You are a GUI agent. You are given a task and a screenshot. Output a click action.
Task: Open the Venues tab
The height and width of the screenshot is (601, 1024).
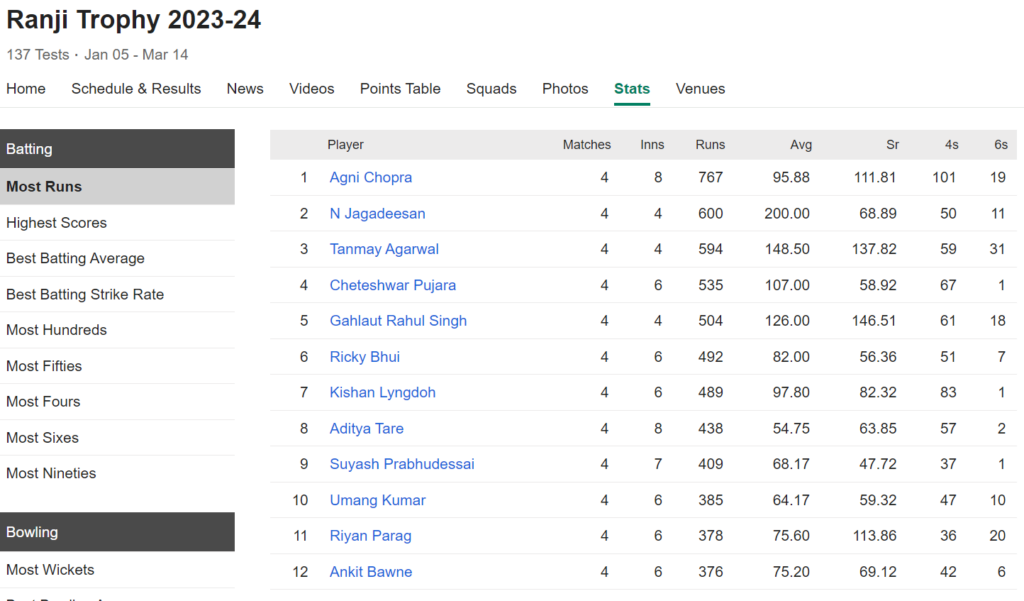(x=700, y=89)
